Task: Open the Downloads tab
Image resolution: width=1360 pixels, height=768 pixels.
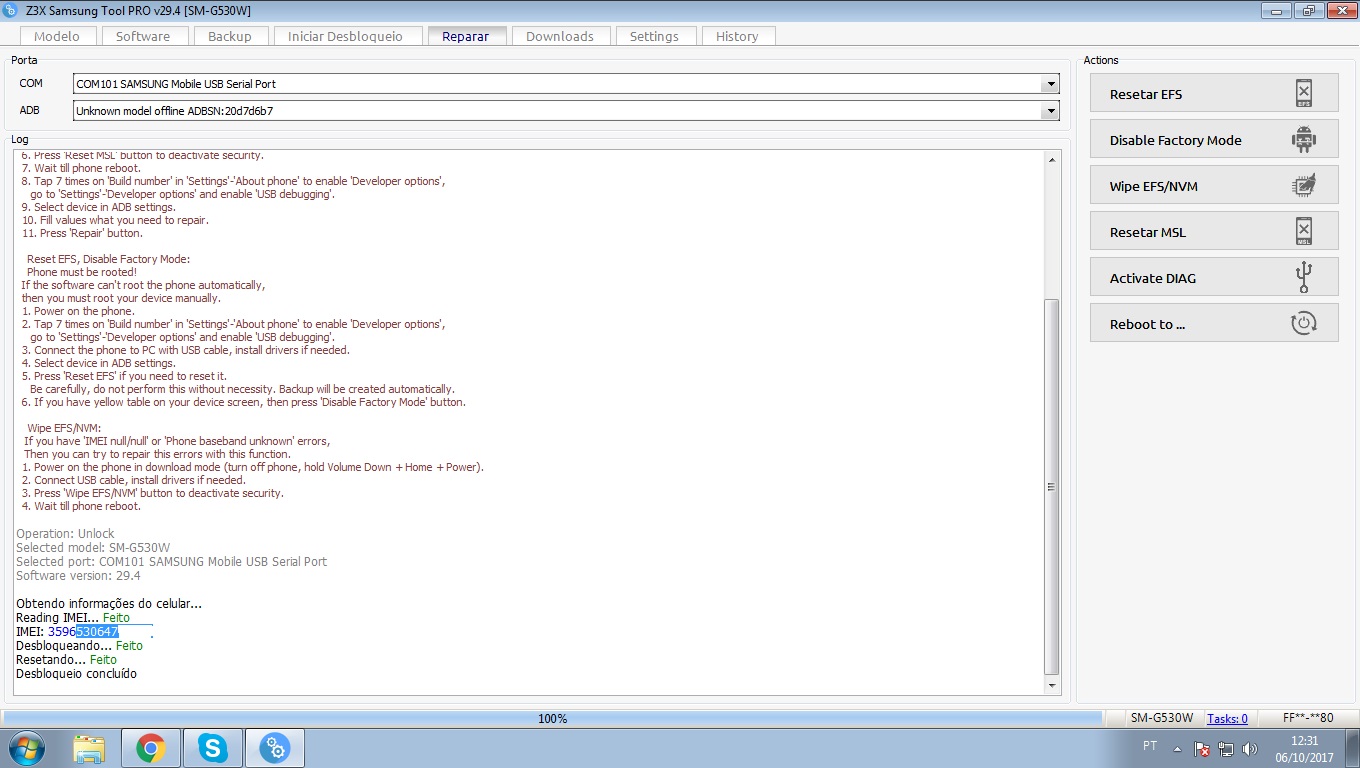Action: pyautogui.click(x=560, y=36)
